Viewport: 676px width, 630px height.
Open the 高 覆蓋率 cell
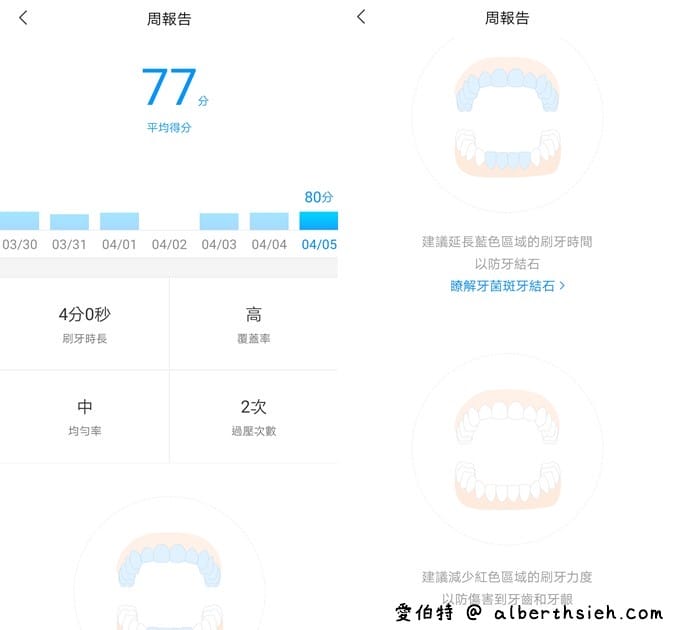pyautogui.click(x=254, y=324)
